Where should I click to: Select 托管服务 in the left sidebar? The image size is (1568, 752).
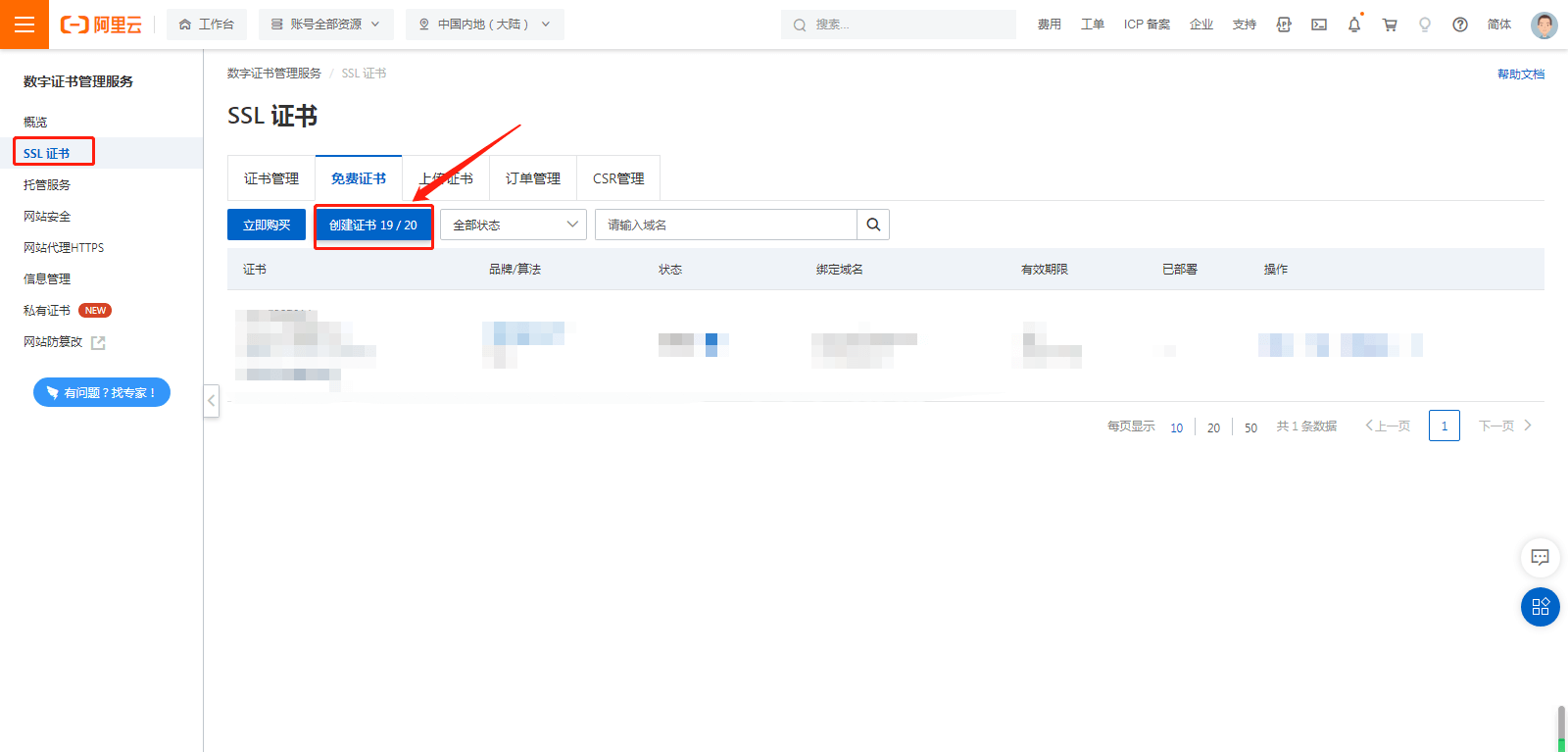click(47, 184)
